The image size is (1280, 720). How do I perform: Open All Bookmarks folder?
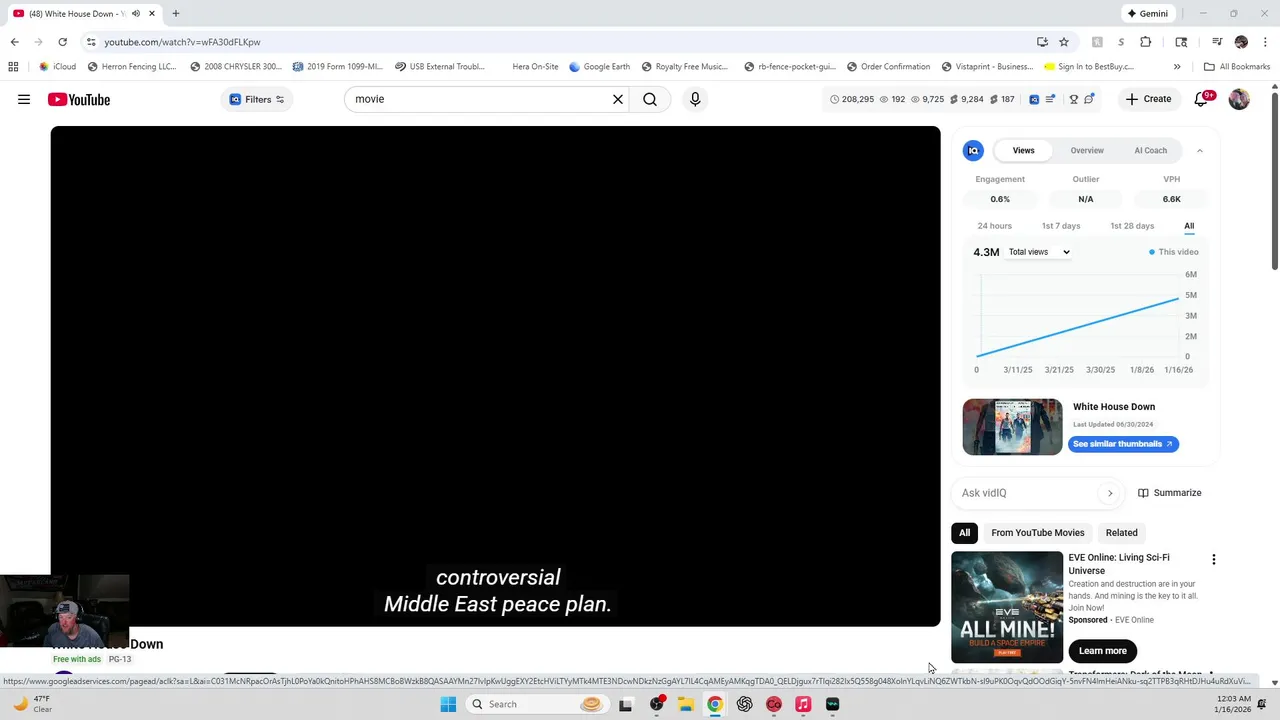[x=1237, y=67]
